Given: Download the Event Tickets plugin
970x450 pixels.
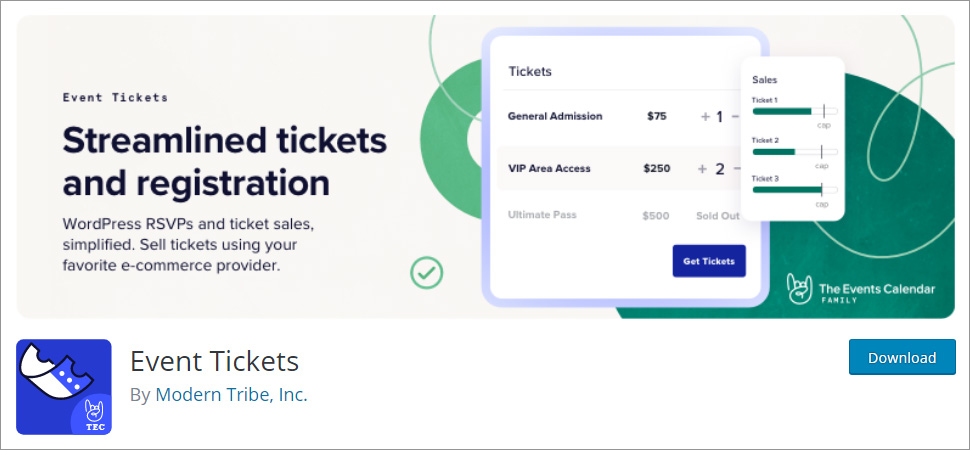Looking at the screenshot, I should (x=901, y=357).
